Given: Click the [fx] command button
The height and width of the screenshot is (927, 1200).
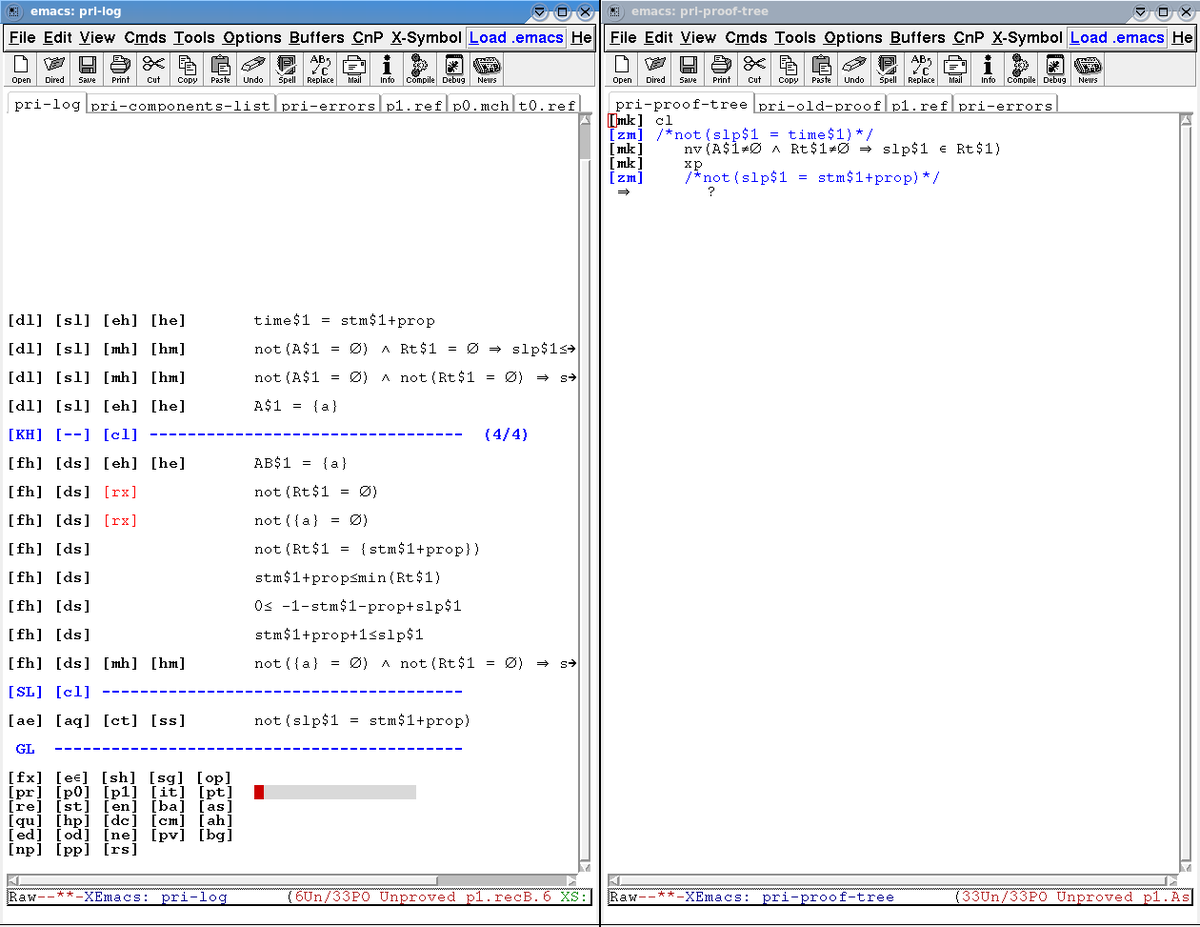Looking at the screenshot, I should (24, 777).
